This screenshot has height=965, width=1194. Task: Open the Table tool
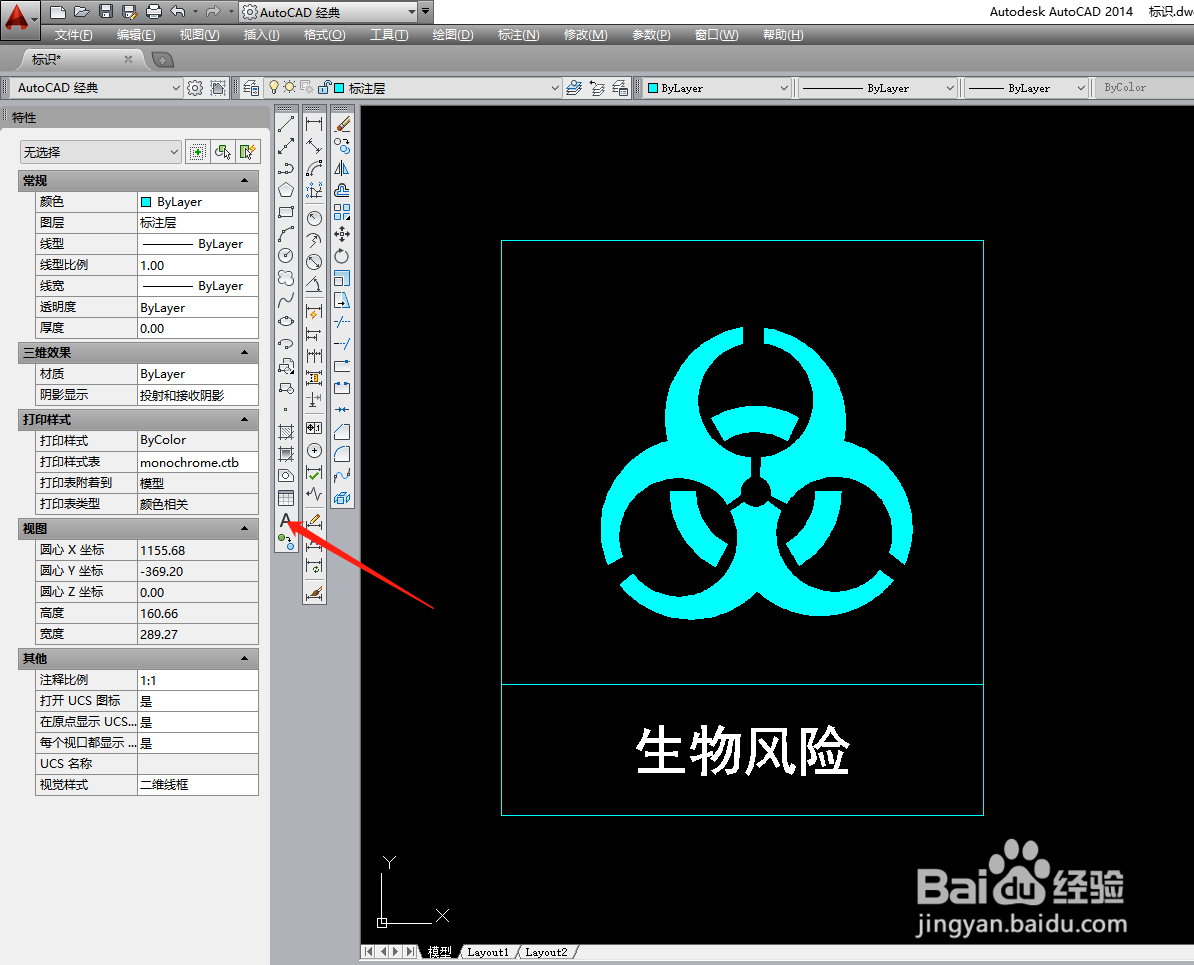coord(286,498)
